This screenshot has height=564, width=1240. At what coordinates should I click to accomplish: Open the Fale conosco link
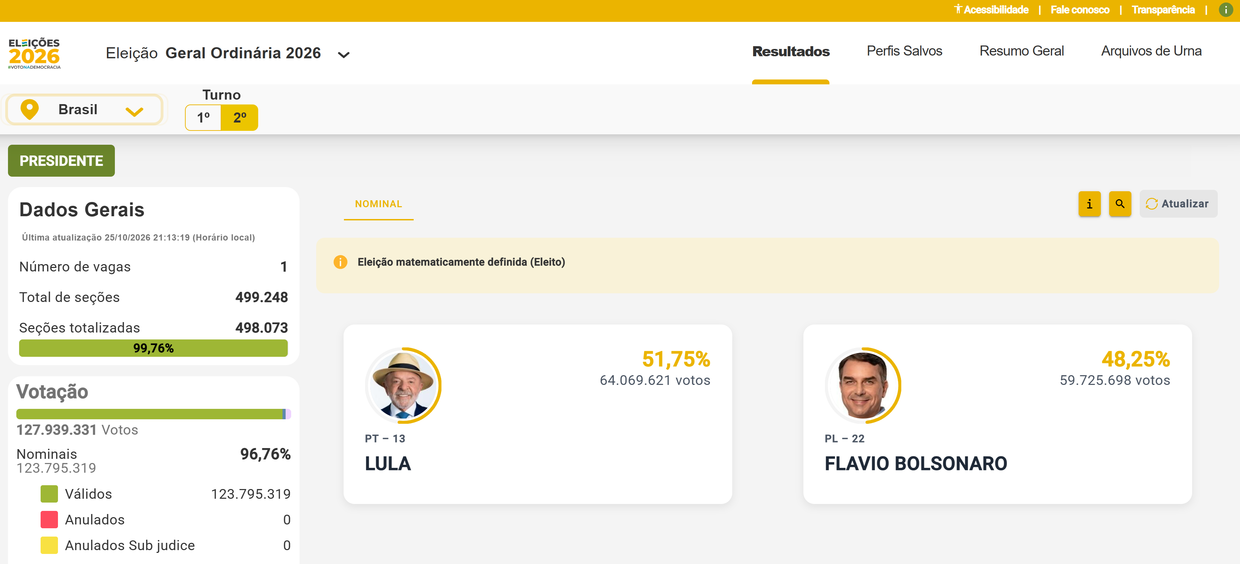[x=1080, y=10]
